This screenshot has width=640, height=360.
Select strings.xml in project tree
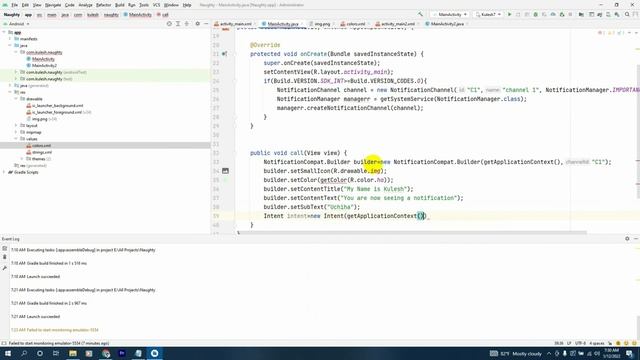point(39,152)
